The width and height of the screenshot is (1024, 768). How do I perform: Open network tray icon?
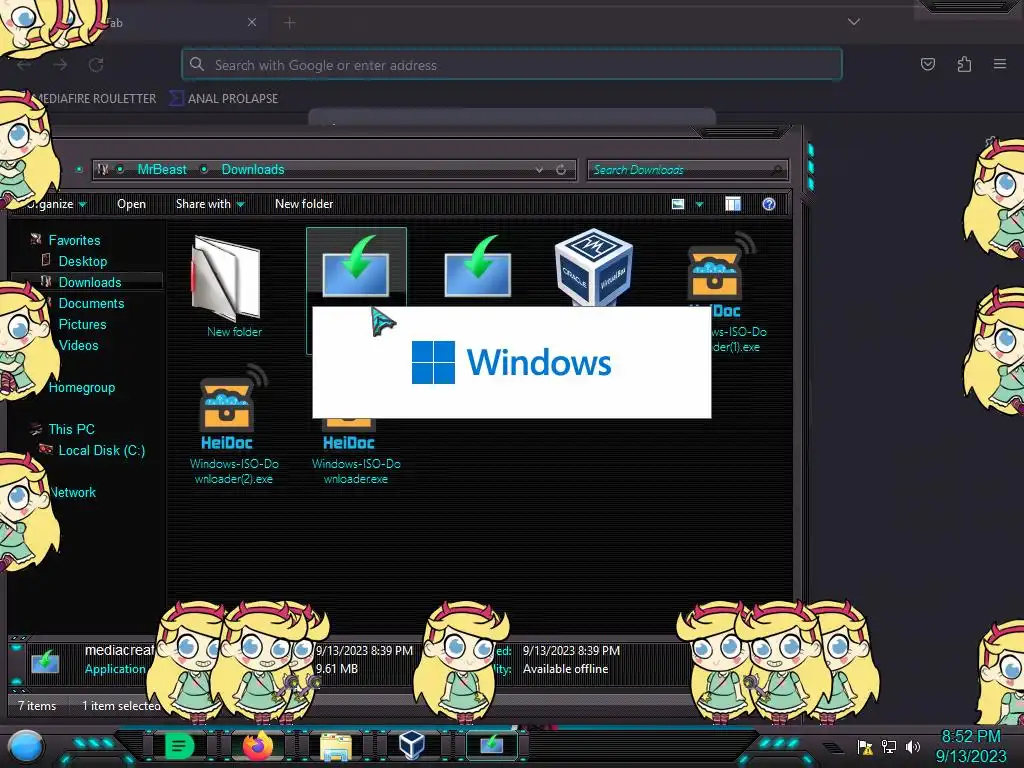click(889, 746)
